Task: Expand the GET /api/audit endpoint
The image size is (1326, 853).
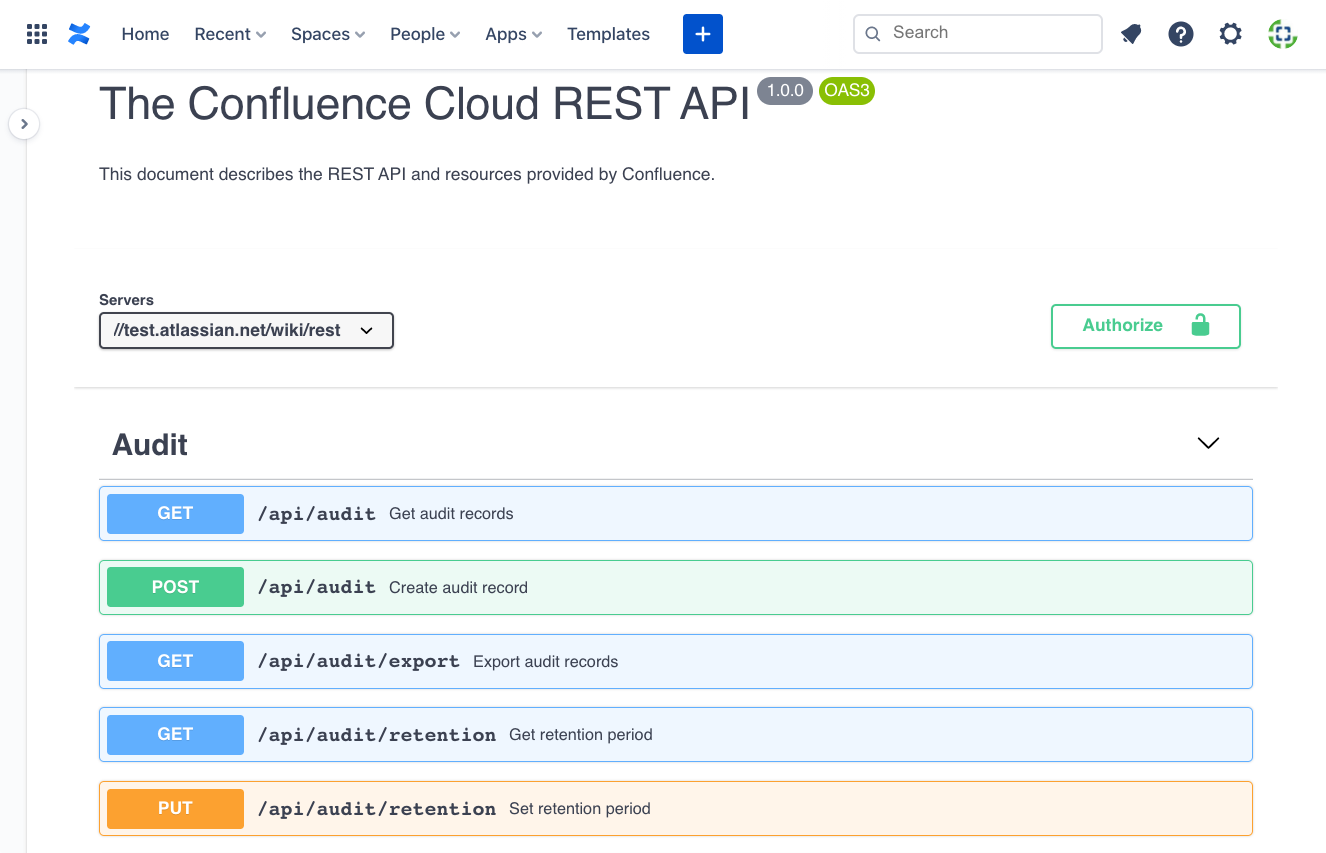Action: click(675, 513)
